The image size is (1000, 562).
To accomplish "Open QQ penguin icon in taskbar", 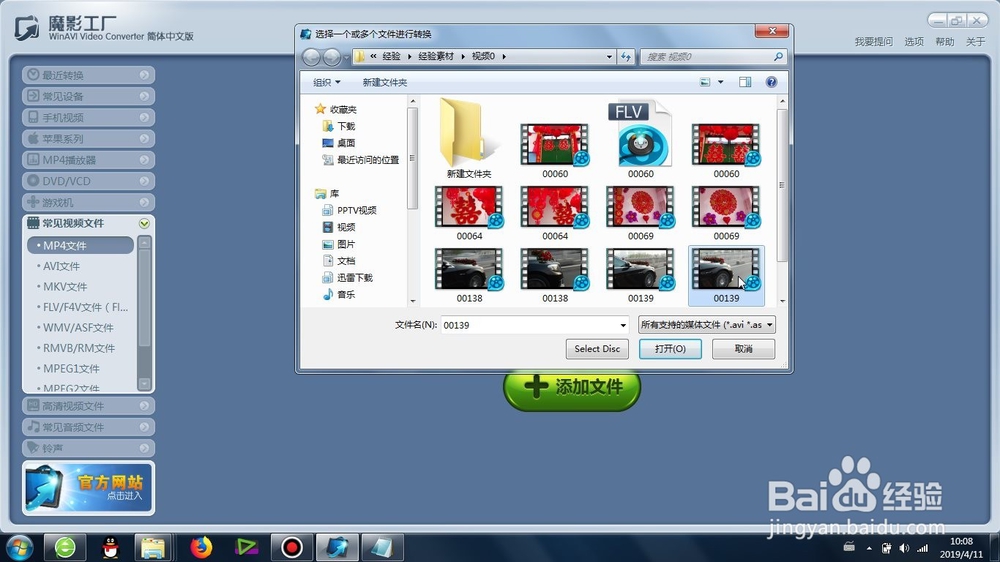I will (110, 547).
